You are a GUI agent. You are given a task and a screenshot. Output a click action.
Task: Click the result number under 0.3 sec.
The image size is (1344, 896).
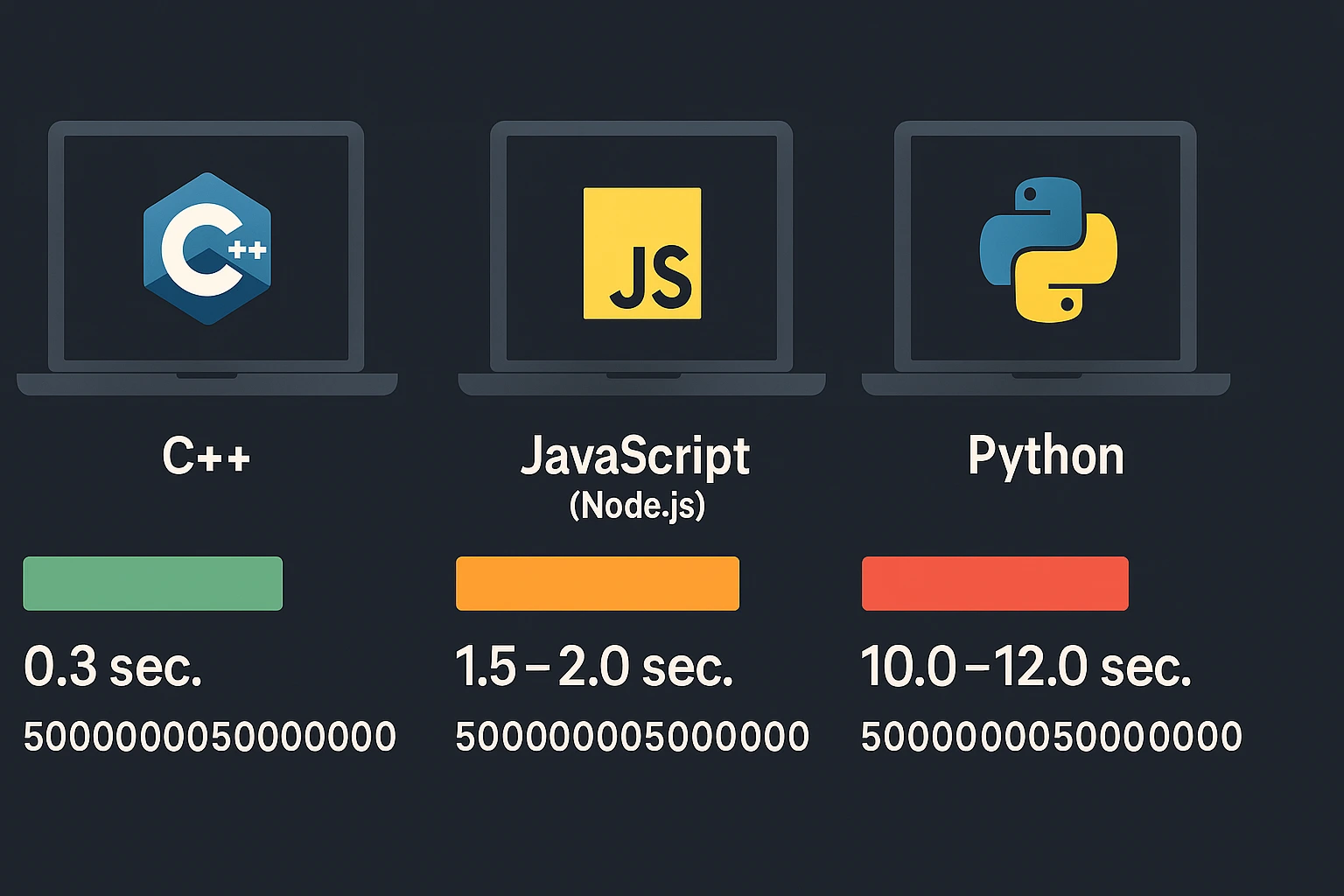[x=210, y=737]
